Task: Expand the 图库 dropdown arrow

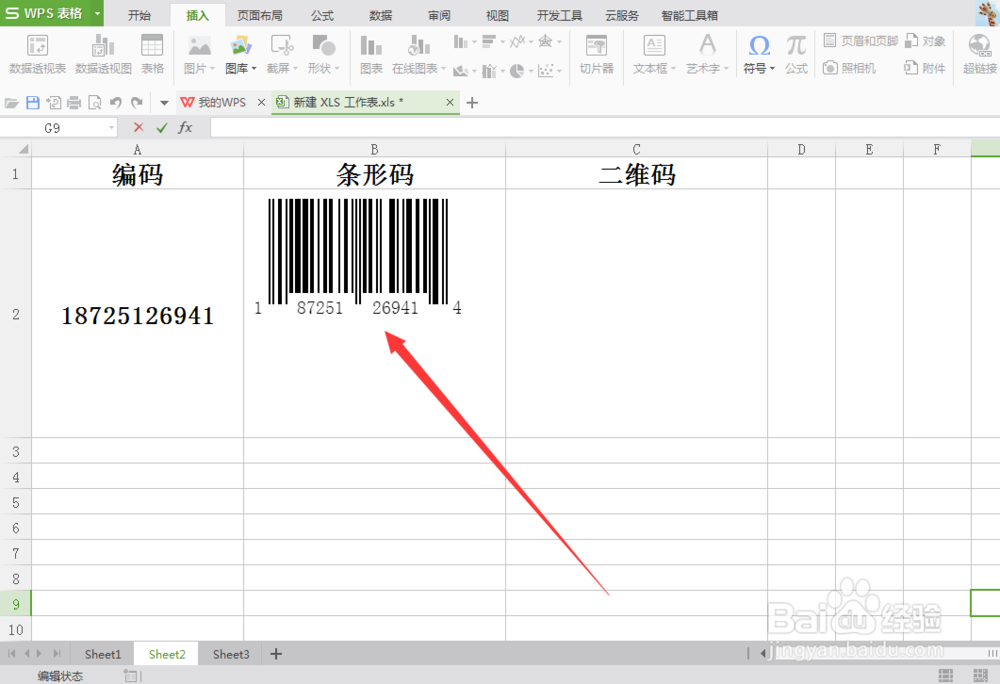Action: [254, 68]
